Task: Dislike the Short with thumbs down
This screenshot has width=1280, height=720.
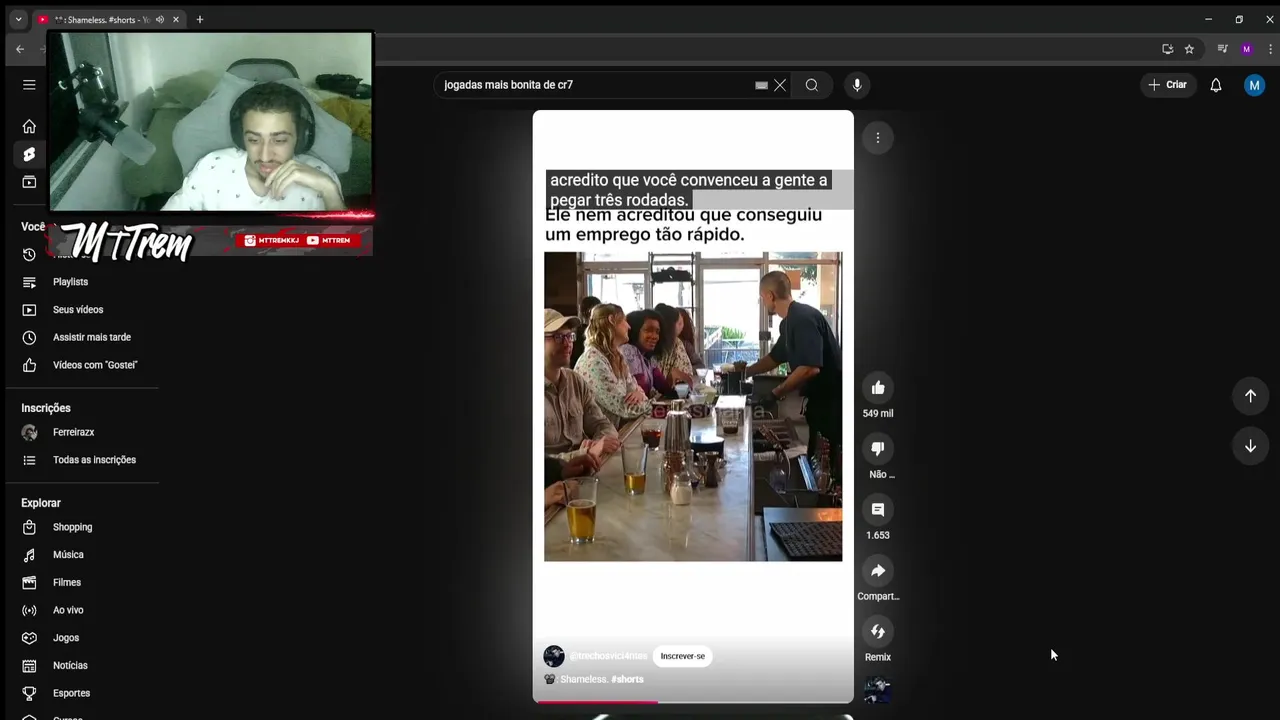Action: point(877,449)
